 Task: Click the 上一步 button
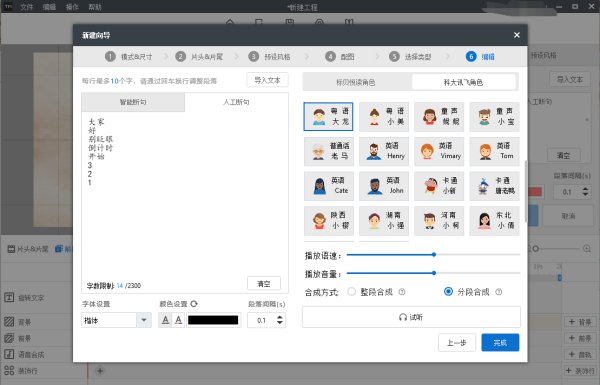[457, 343]
